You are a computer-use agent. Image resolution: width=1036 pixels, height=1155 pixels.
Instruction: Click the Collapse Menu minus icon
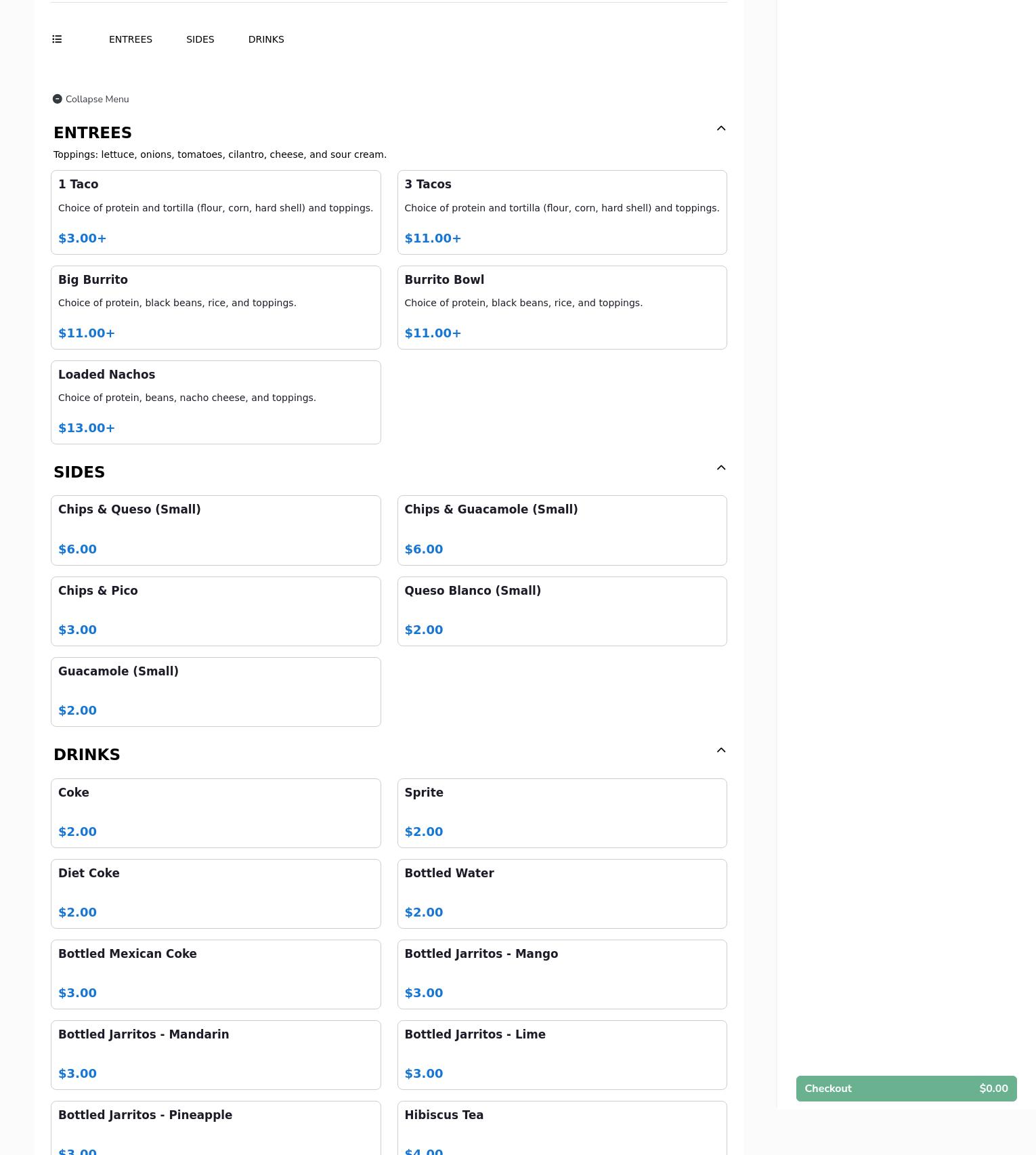(58, 99)
